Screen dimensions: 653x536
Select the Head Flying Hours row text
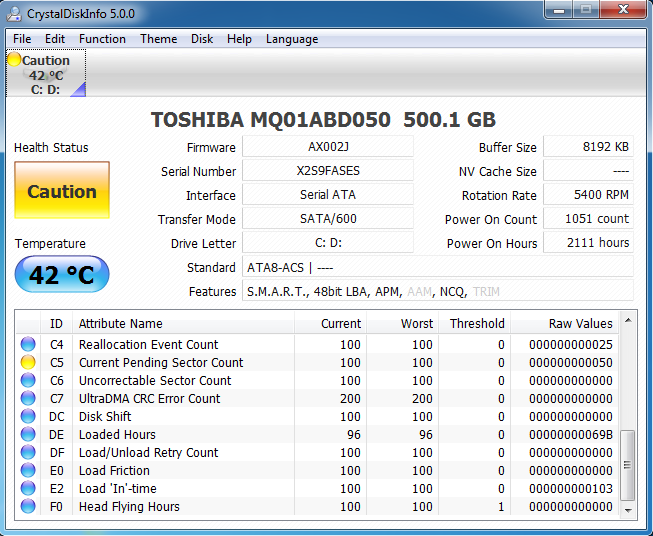(x=129, y=506)
